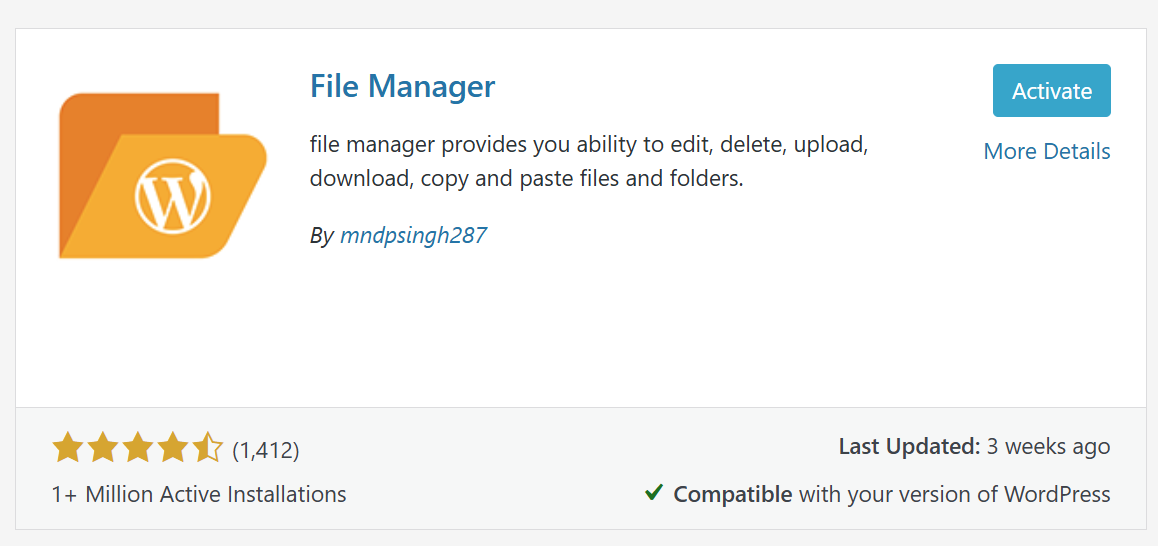
Task: Click the 1+ Million Active Installations text
Action: click(199, 494)
